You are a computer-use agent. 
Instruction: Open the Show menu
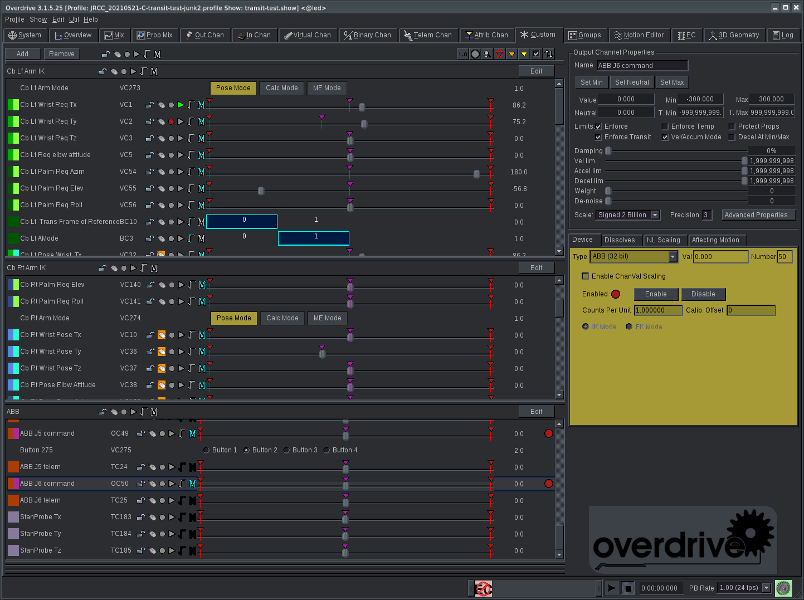pos(38,19)
